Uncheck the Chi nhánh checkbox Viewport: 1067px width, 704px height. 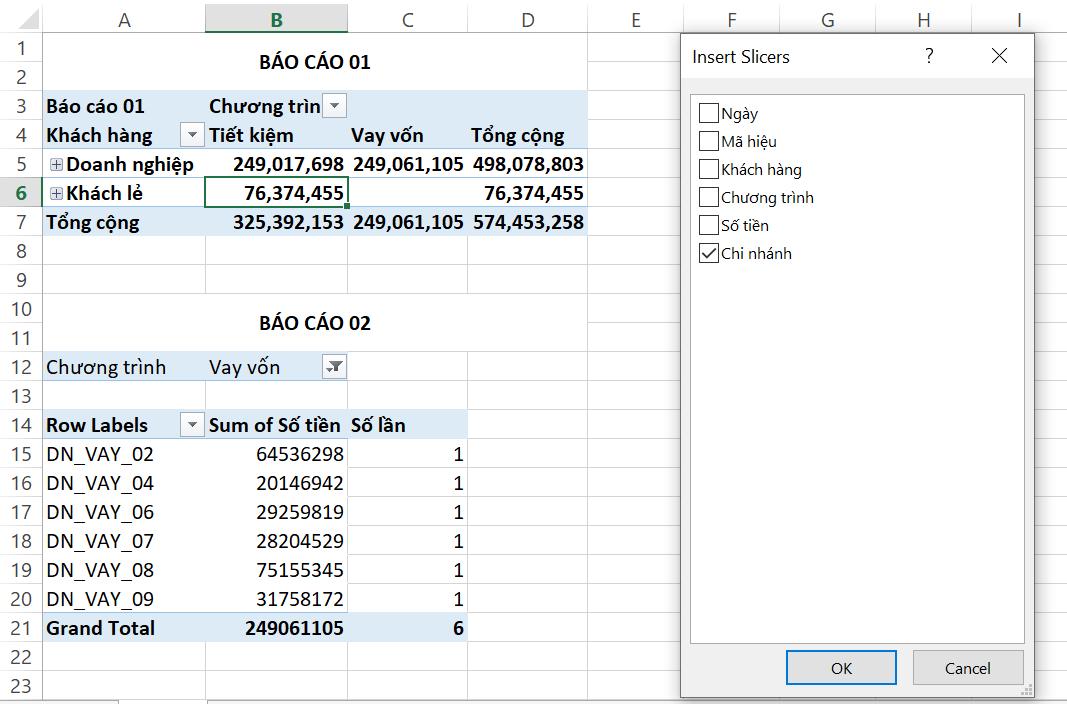click(x=709, y=253)
